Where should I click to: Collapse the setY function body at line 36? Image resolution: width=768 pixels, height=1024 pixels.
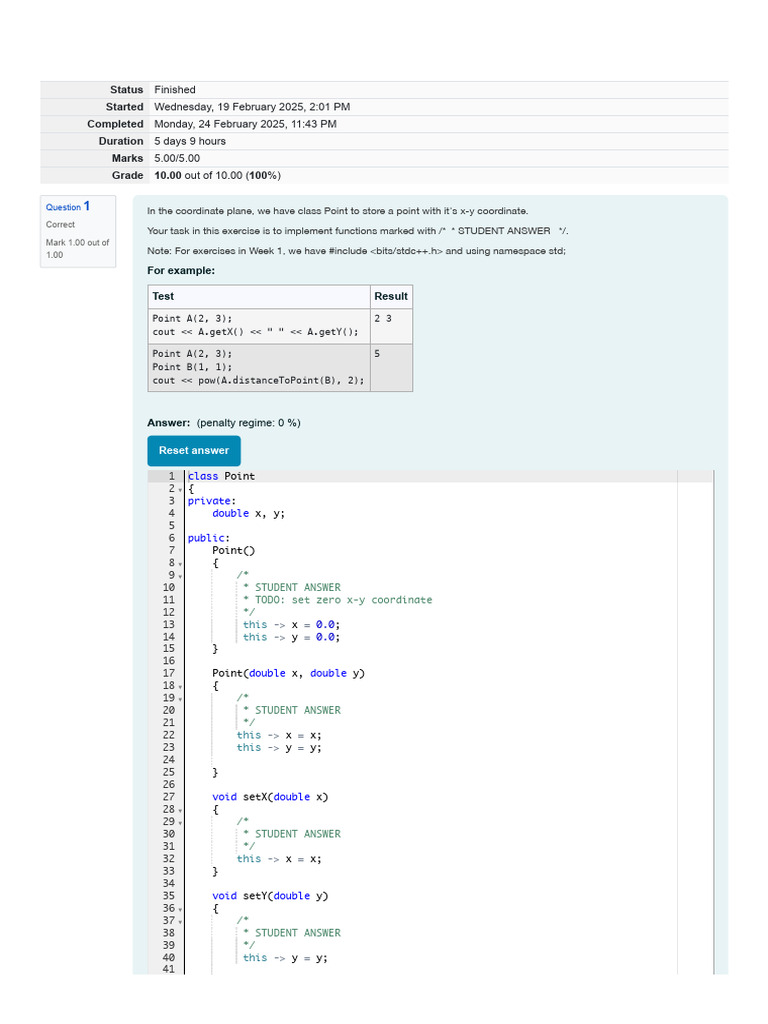pyautogui.click(x=180, y=909)
